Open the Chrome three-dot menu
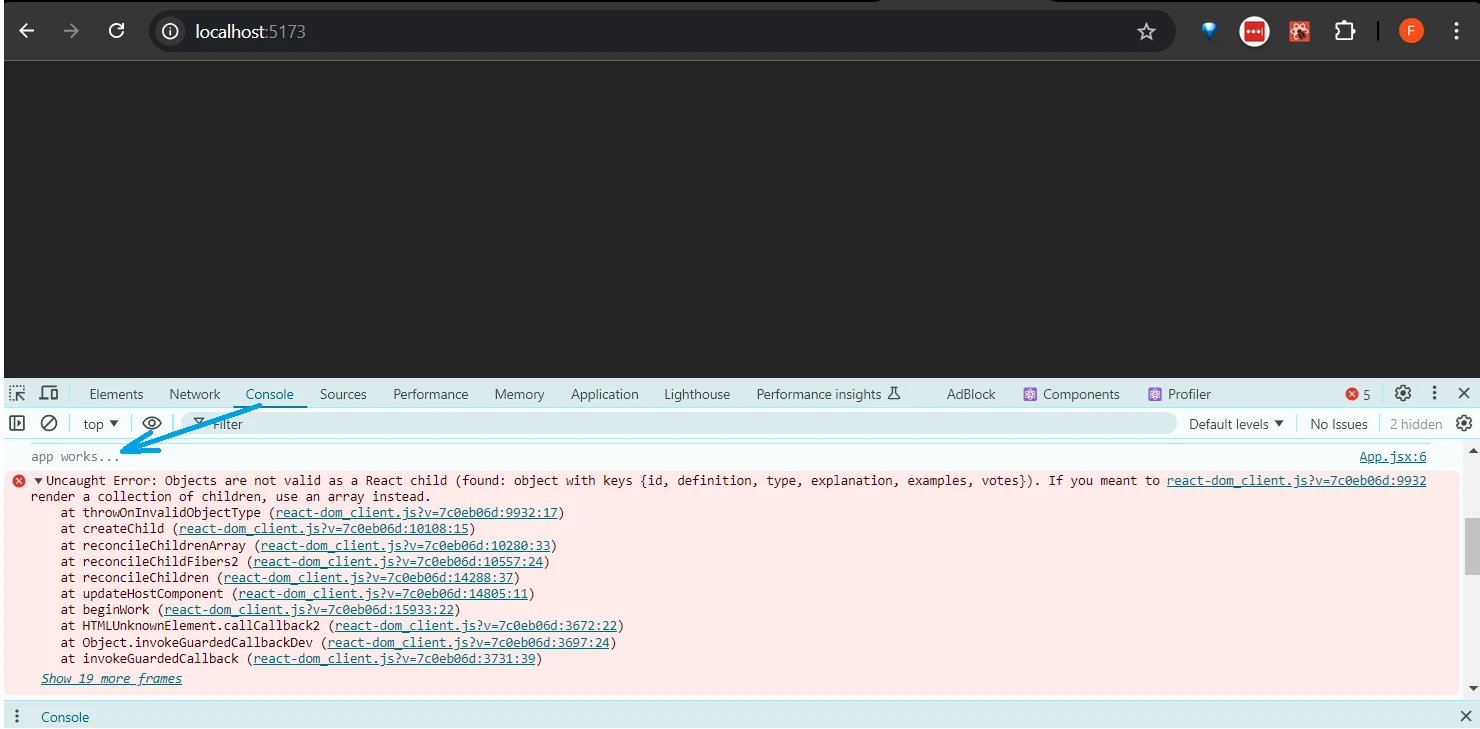 (1456, 31)
